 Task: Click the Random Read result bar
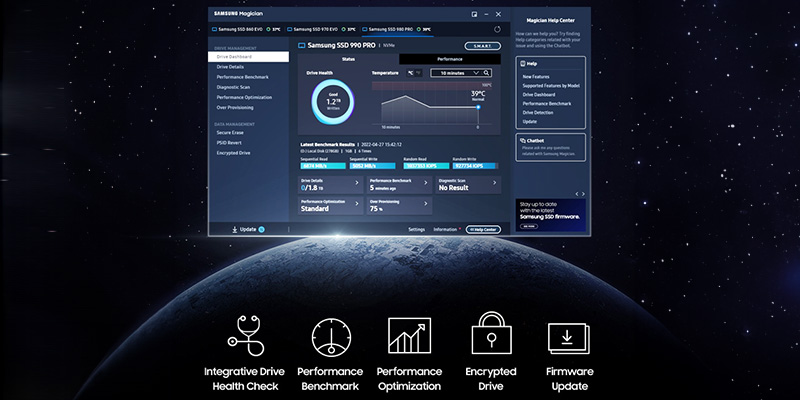427,166
